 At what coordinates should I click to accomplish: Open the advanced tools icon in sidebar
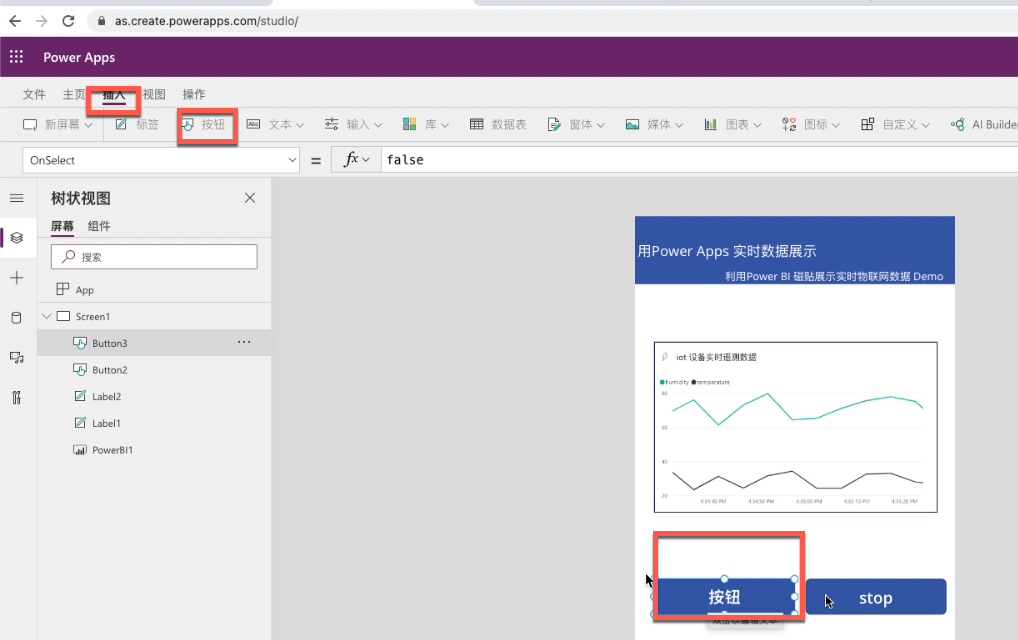pyautogui.click(x=17, y=397)
